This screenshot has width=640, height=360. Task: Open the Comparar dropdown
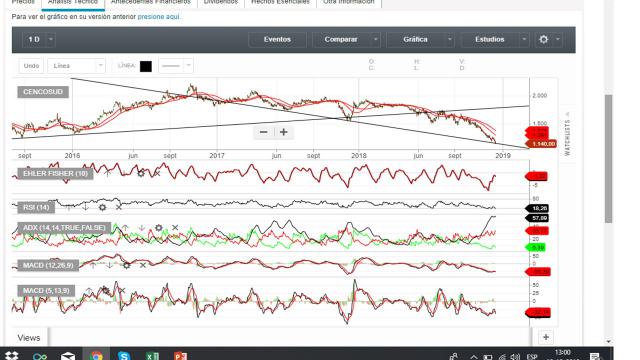[376, 40]
